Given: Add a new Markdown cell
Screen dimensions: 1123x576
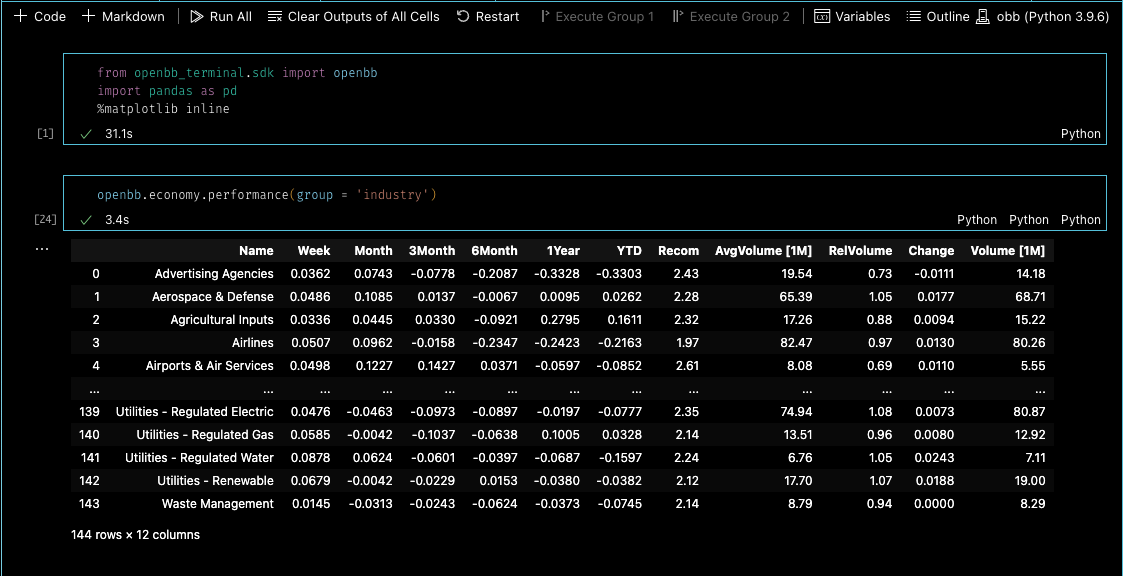Looking at the screenshot, I should click(123, 16).
